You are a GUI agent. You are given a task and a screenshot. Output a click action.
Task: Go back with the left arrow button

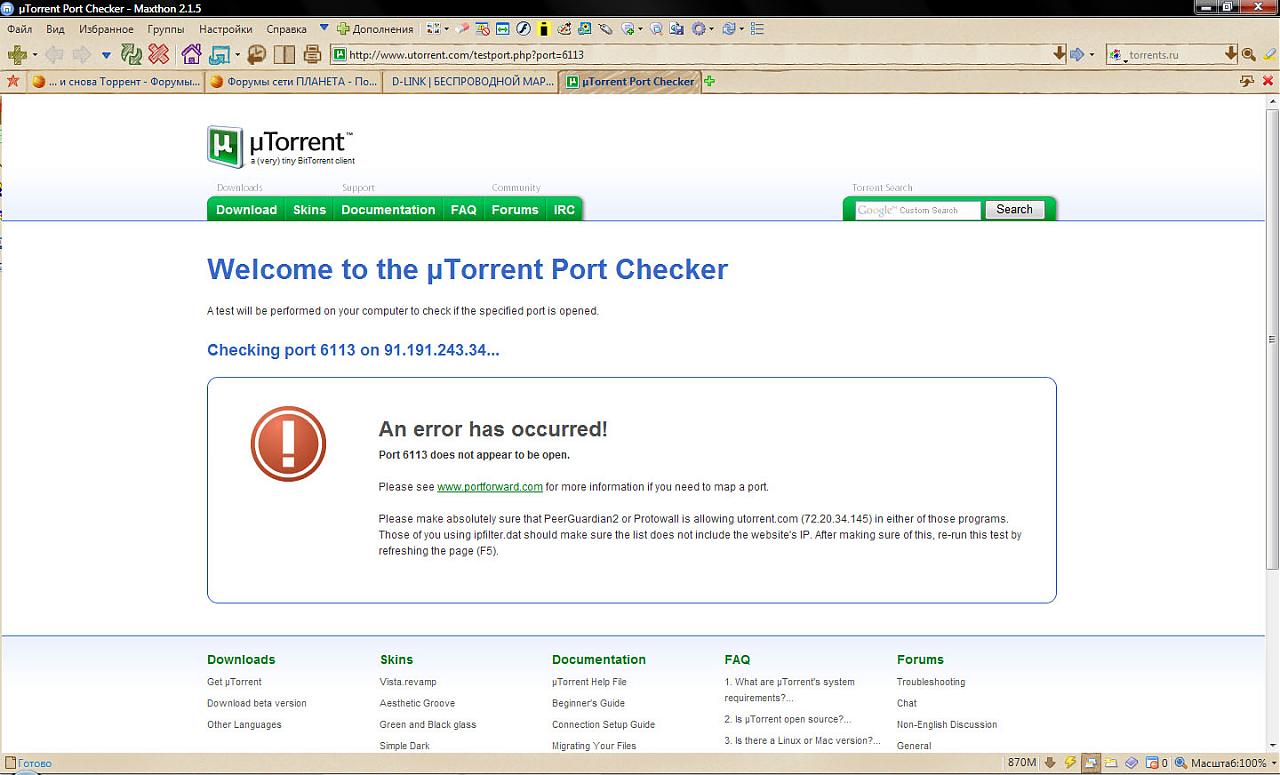[53, 54]
